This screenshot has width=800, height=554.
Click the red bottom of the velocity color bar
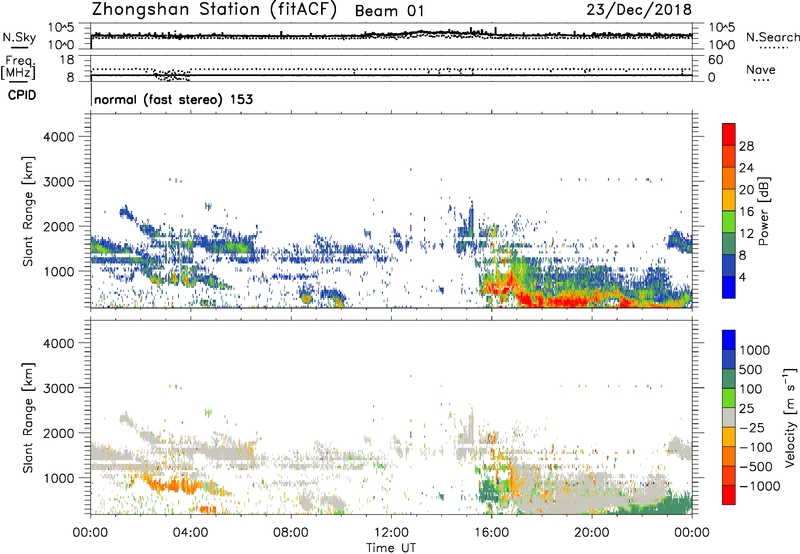point(729,495)
